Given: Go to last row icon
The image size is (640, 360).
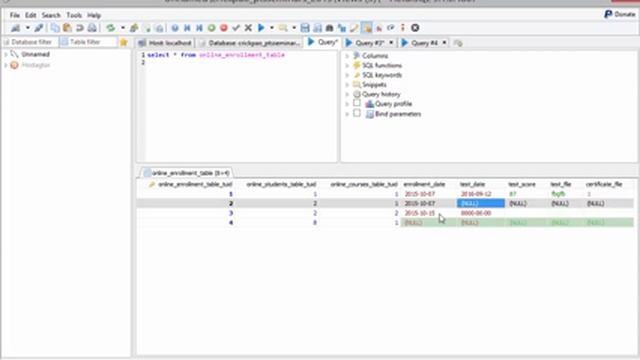Looking at the screenshot, I should pos(199,28).
